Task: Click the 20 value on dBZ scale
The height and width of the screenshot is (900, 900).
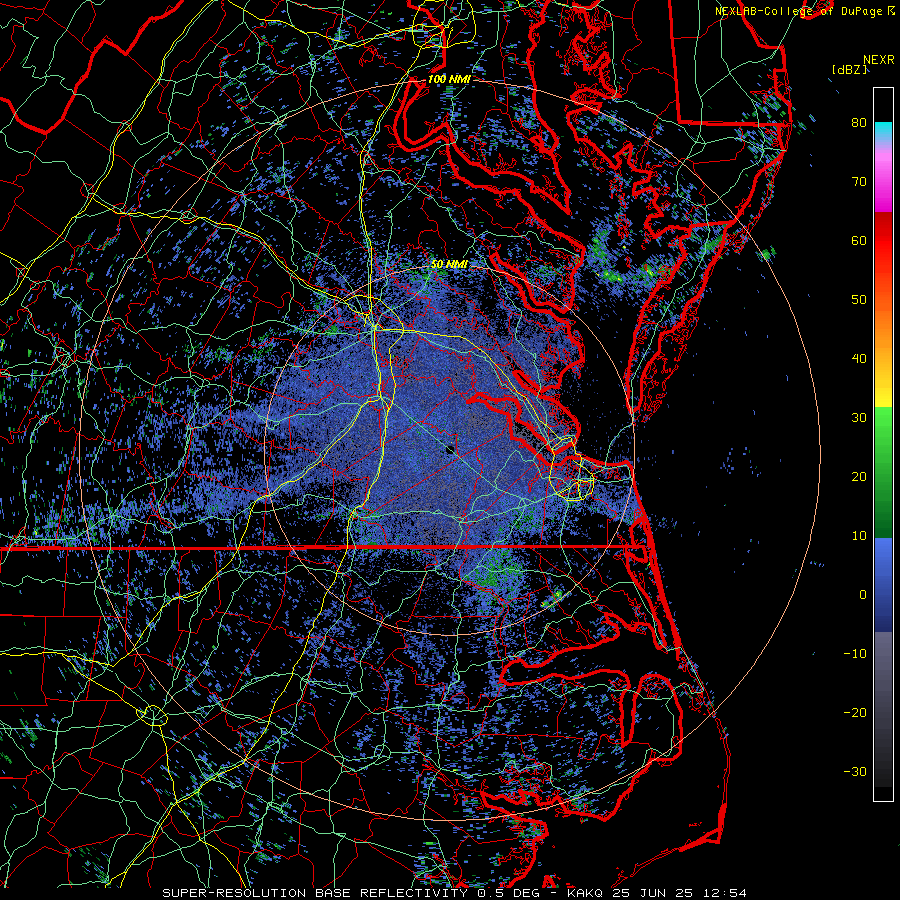Action: tap(859, 477)
